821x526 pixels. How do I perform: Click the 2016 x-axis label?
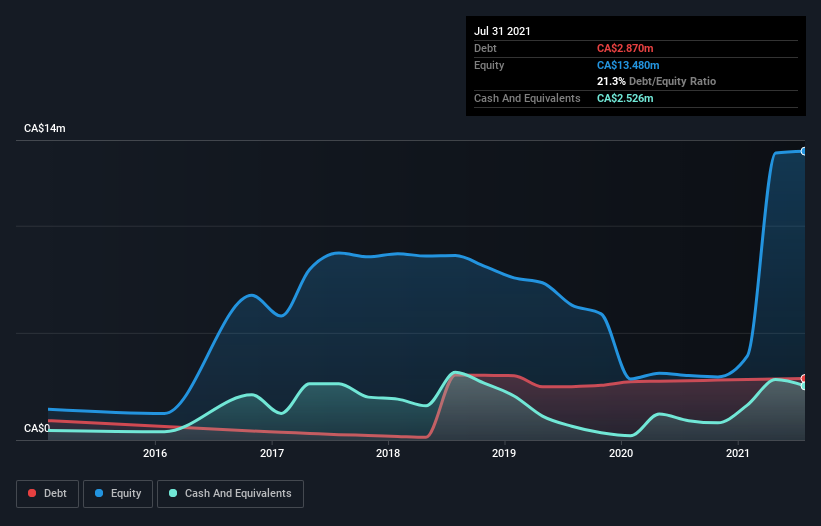(155, 453)
